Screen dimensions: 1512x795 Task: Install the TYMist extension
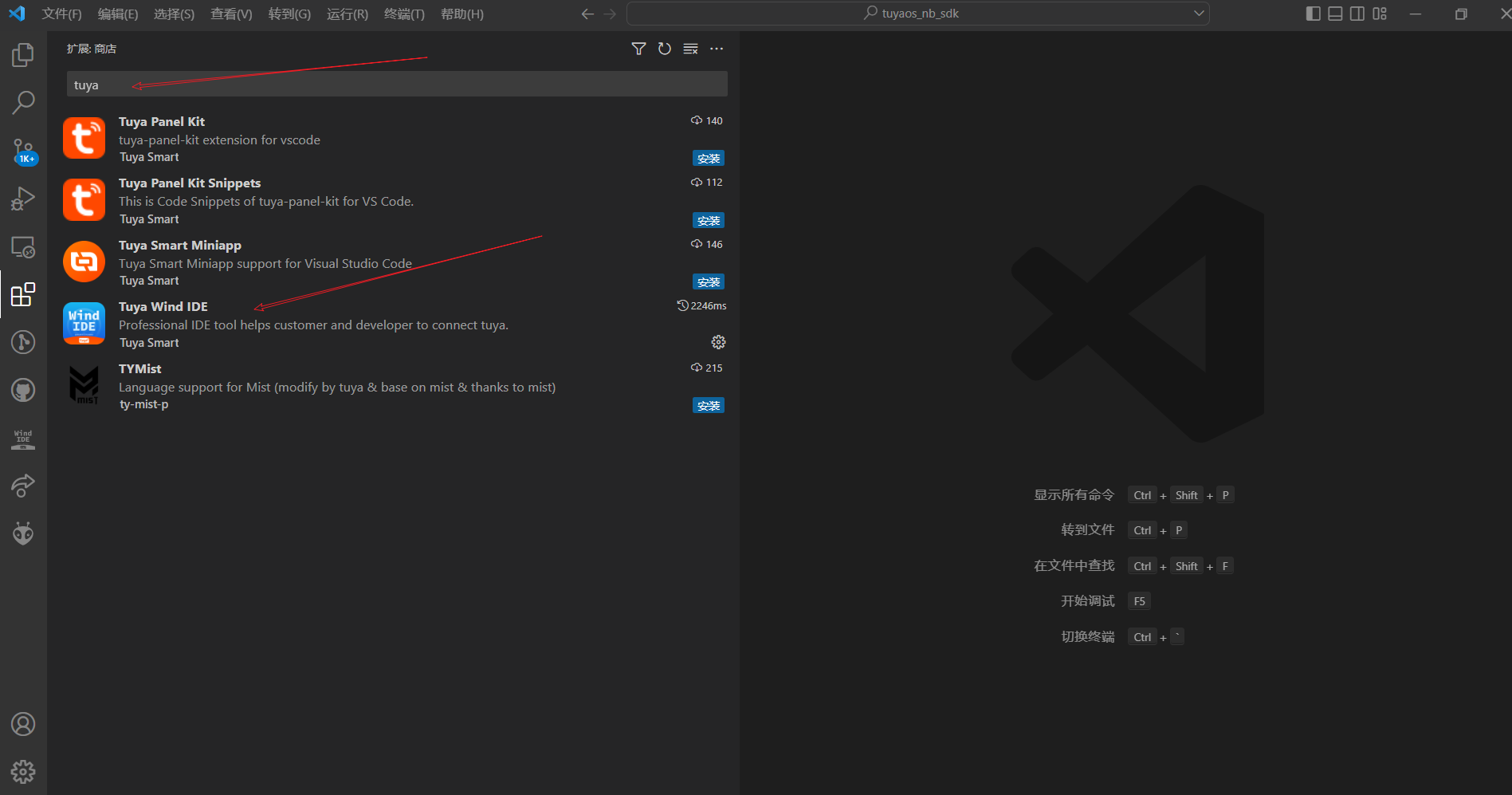(709, 406)
